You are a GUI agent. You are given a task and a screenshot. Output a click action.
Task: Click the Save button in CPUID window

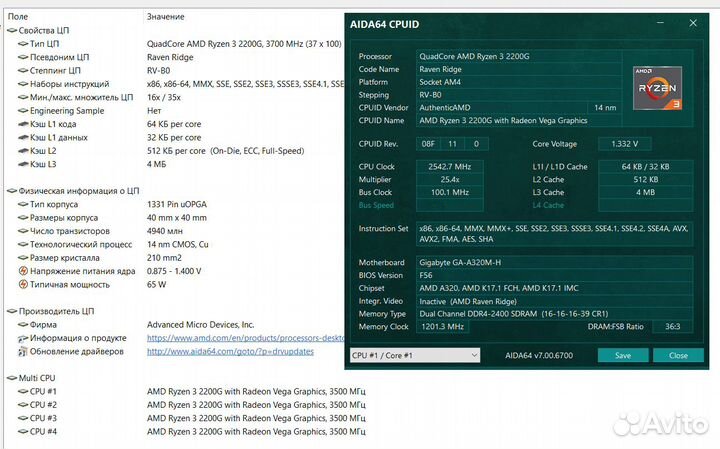(623, 355)
